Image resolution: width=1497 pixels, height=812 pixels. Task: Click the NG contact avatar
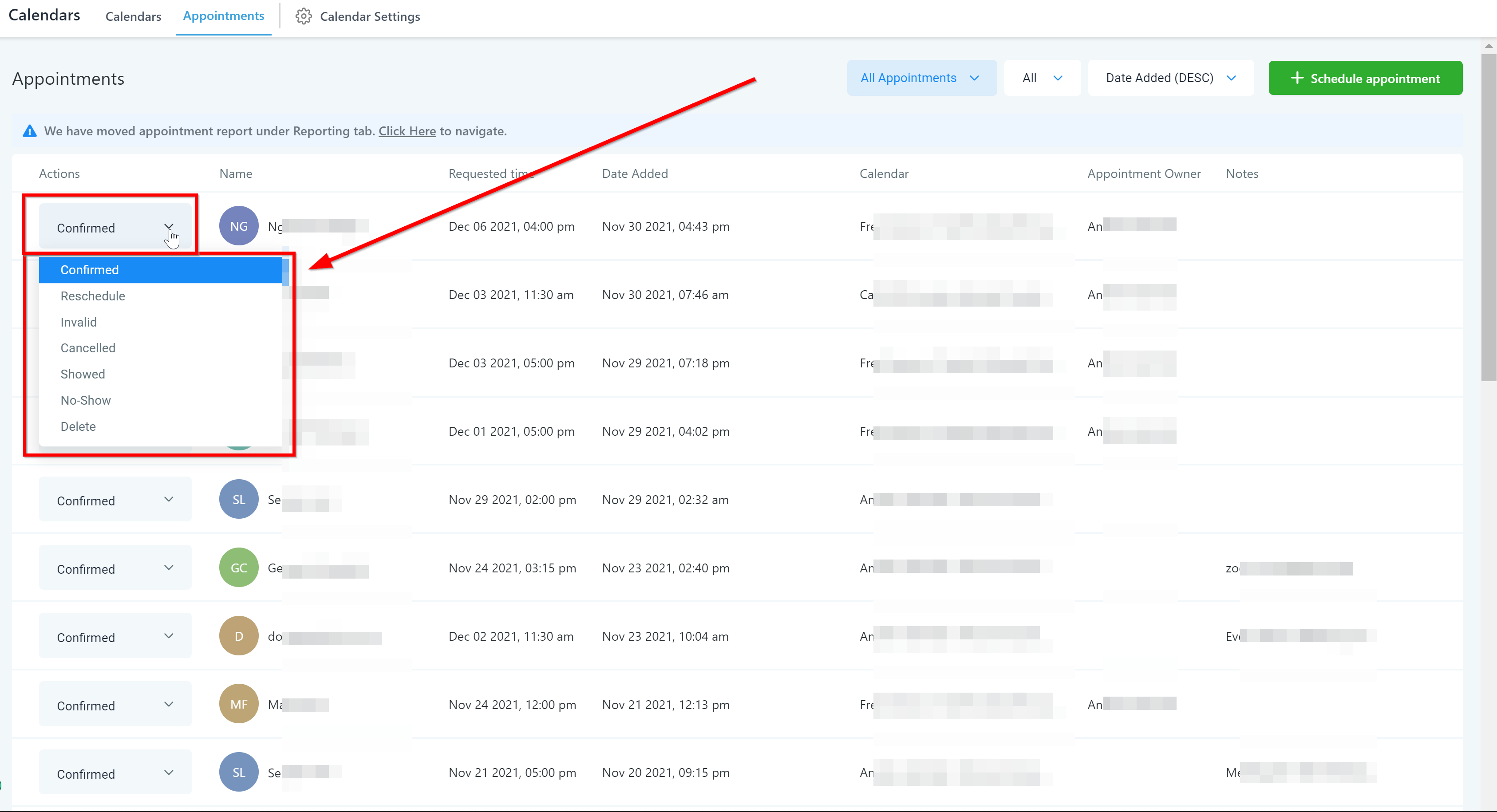(x=238, y=226)
